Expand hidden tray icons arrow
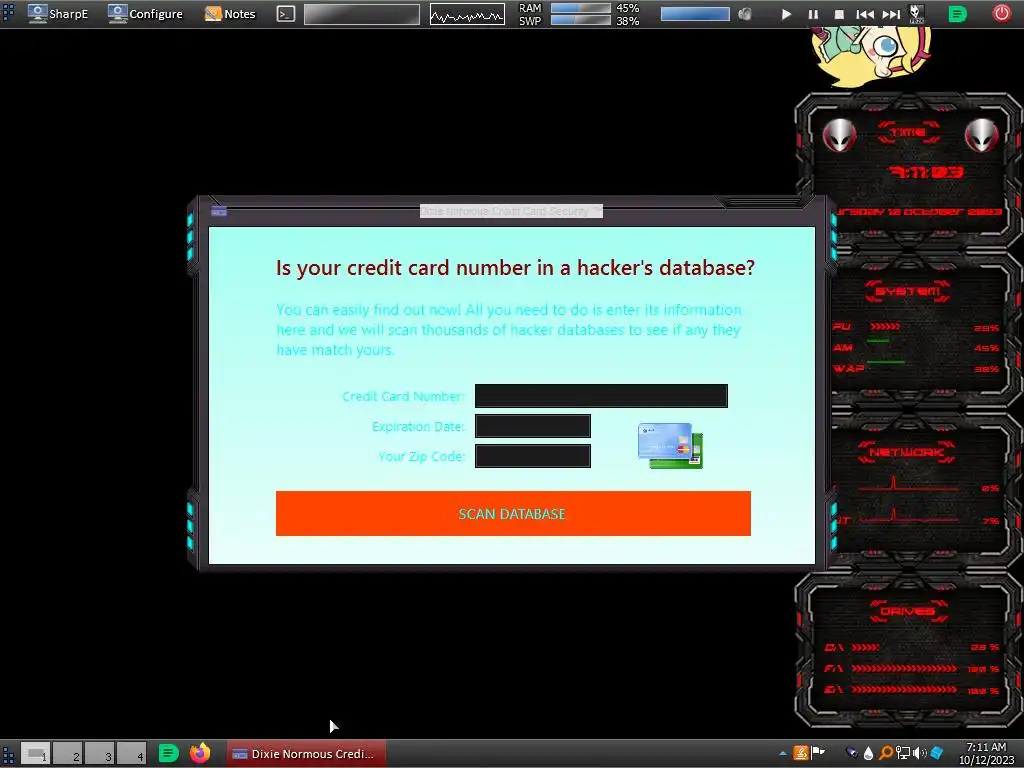1024x768 pixels. click(782, 754)
